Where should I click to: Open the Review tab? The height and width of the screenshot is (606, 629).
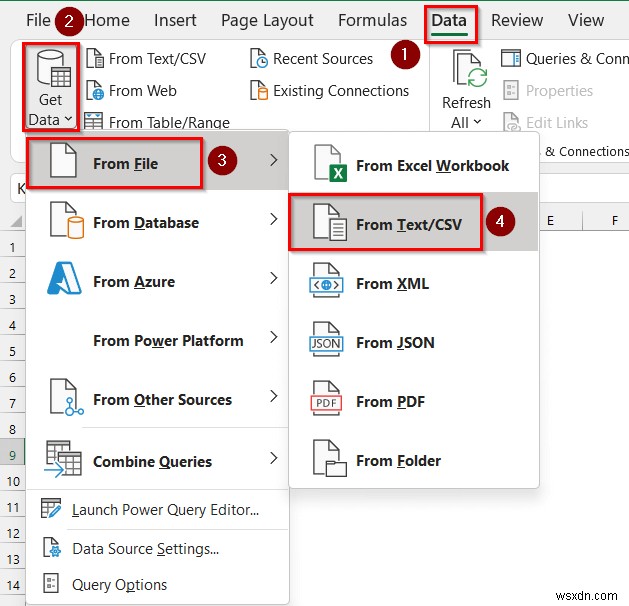tap(517, 20)
